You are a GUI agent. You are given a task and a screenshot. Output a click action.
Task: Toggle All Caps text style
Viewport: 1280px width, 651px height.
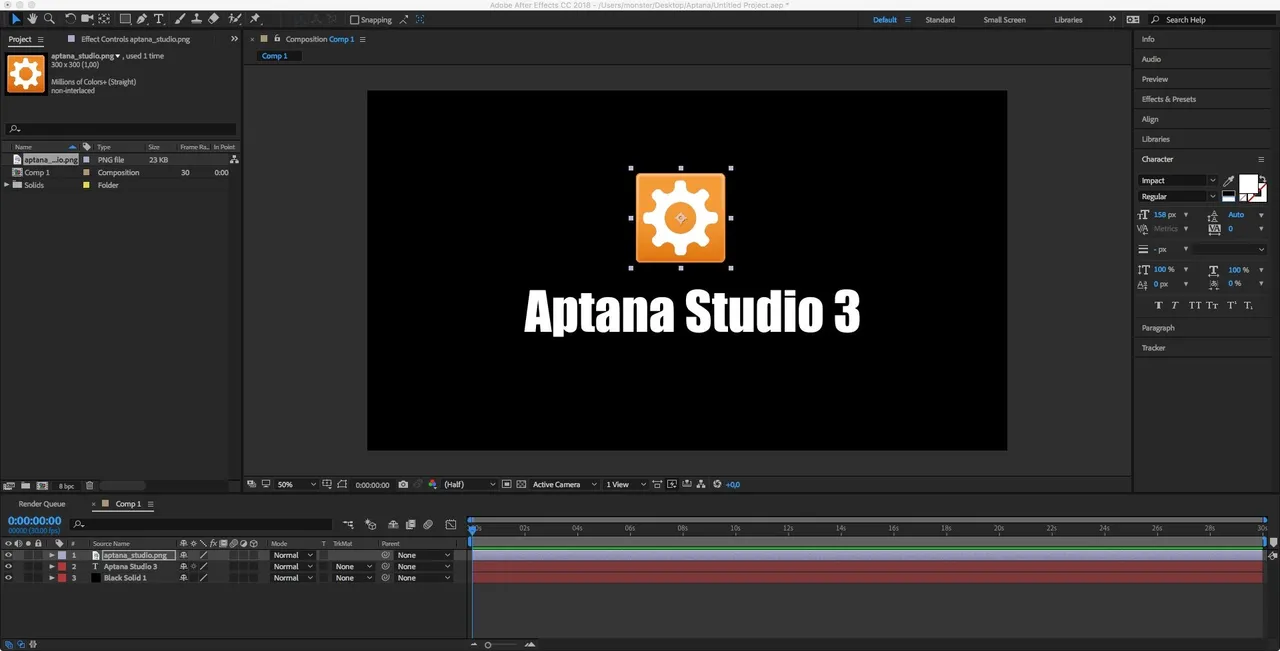coord(1194,305)
